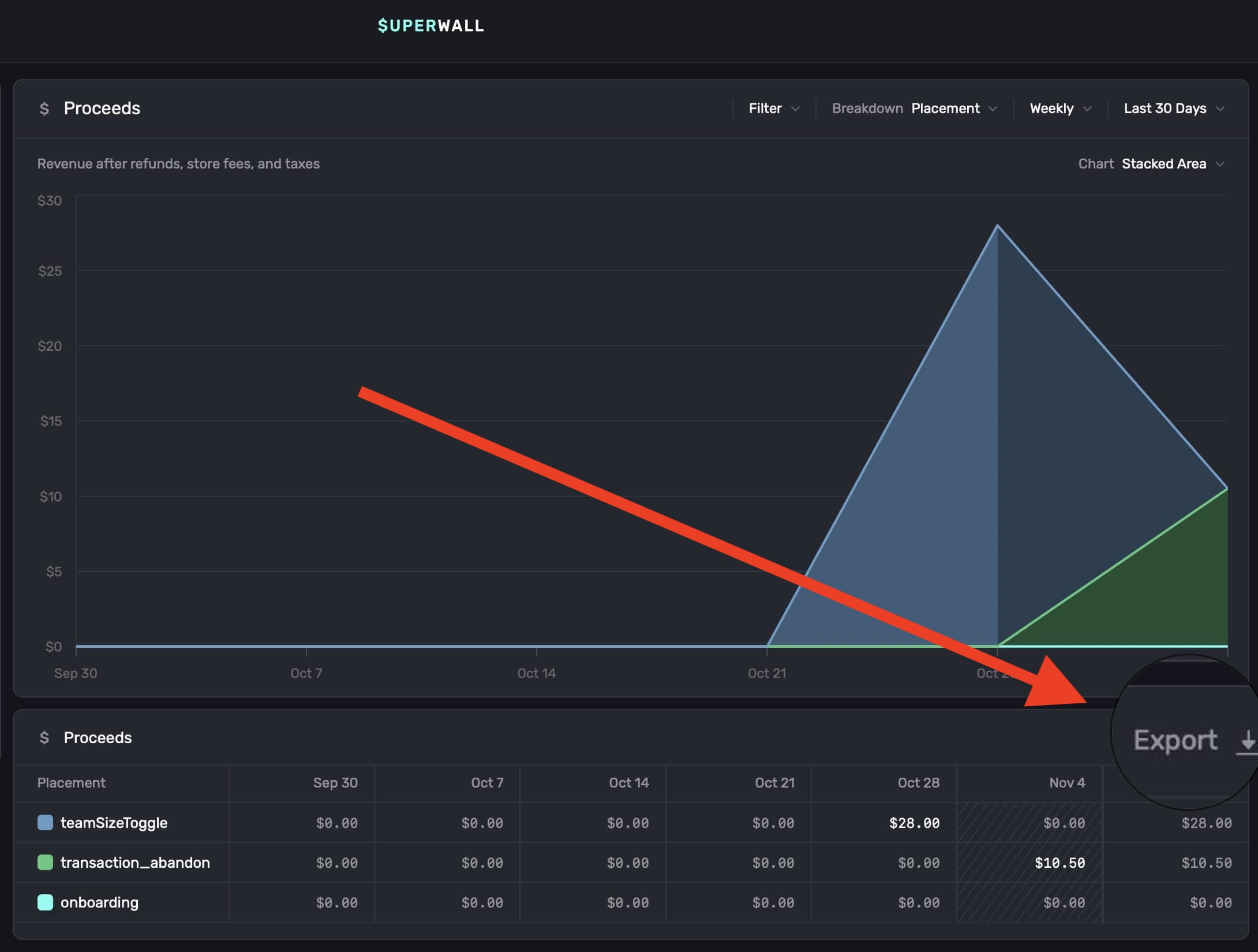The width and height of the screenshot is (1258, 952).
Task: Click the teamSizeToggle blue color swatch
Action: coord(45,823)
